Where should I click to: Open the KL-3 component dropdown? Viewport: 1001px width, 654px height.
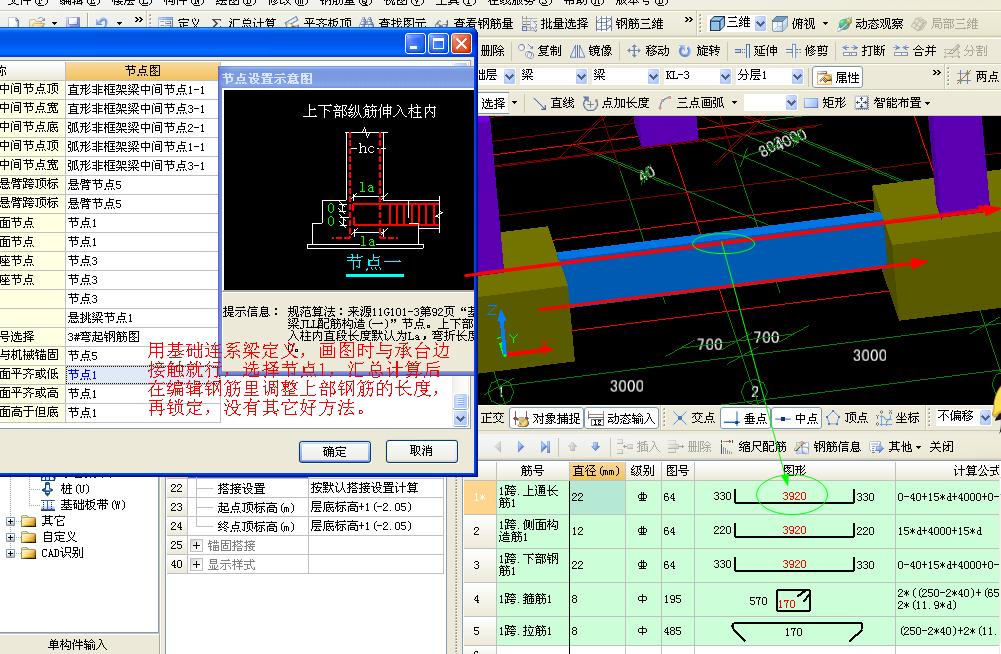[725, 76]
